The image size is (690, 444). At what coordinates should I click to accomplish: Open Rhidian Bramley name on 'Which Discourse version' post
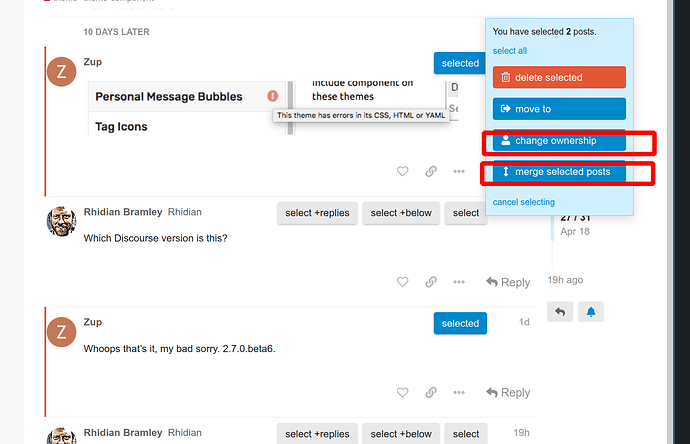[x=123, y=212]
